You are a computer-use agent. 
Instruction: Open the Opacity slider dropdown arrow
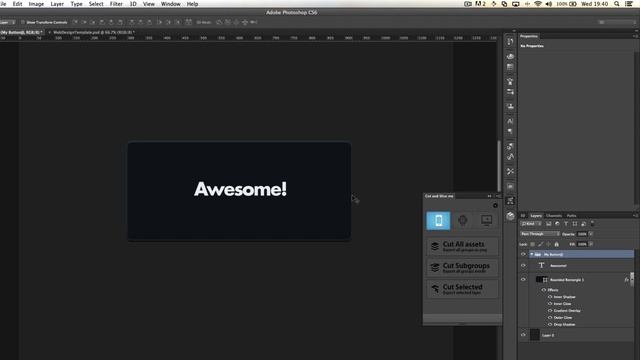(591, 234)
